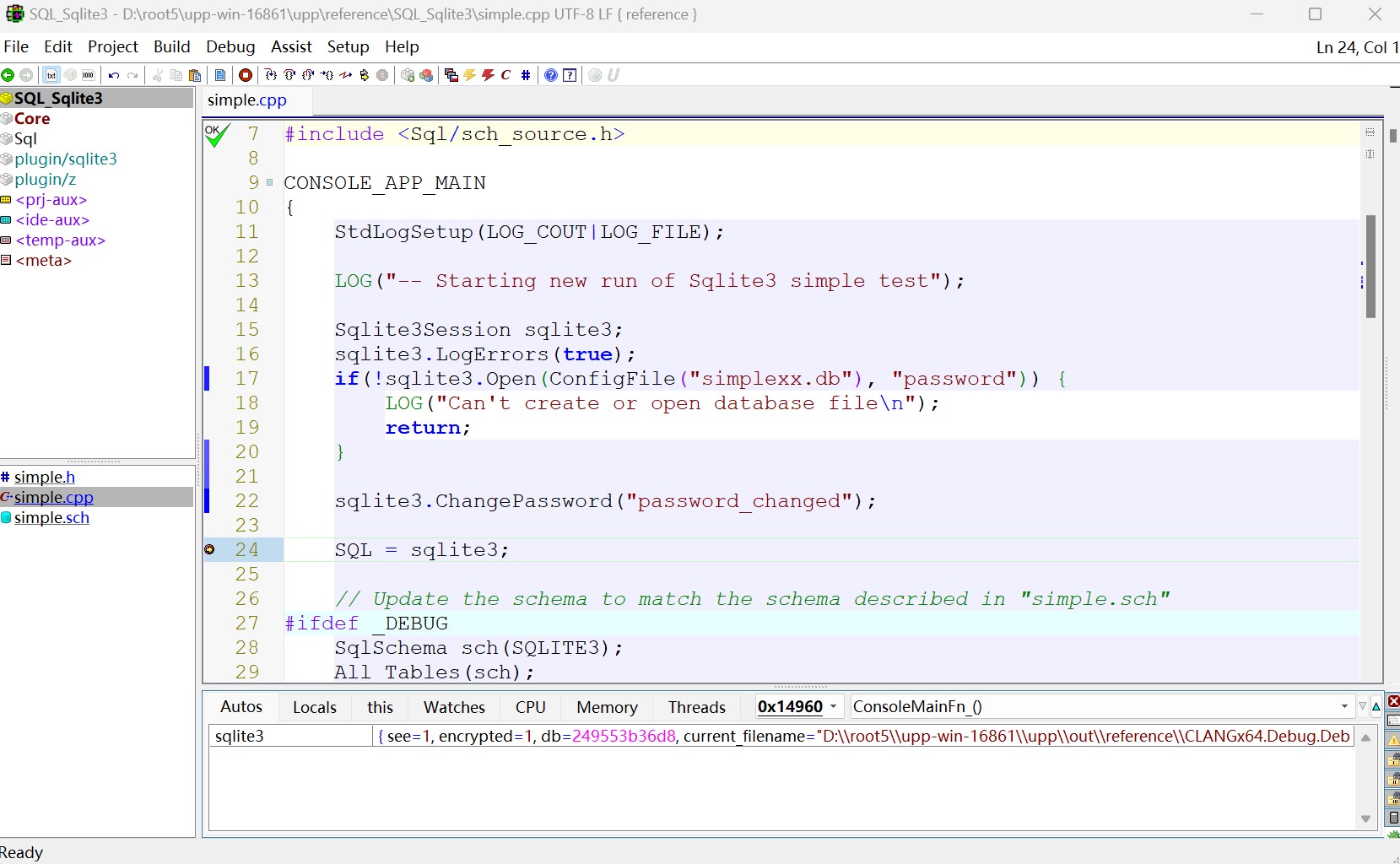The image size is (1400, 864).
Task: Click the yellow warning triangle errors icon
Action: [x=1393, y=741]
